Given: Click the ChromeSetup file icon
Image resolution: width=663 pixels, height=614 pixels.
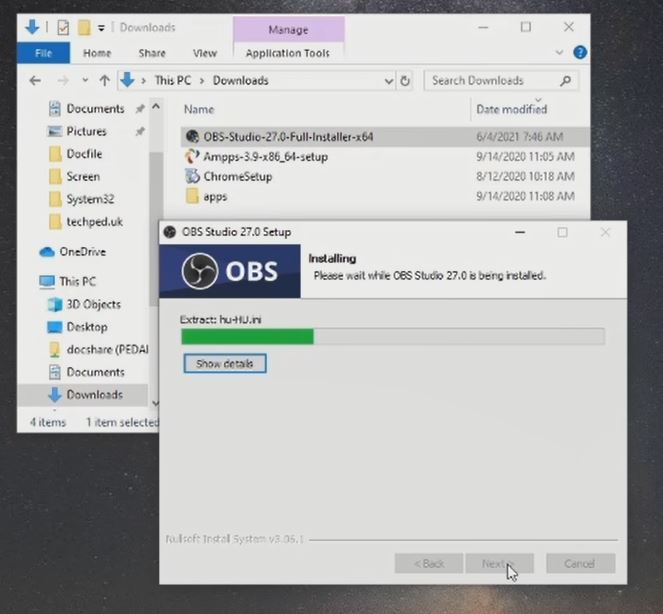Looking at the screenshot, I should pyautogui.click(x=193, y=176).
